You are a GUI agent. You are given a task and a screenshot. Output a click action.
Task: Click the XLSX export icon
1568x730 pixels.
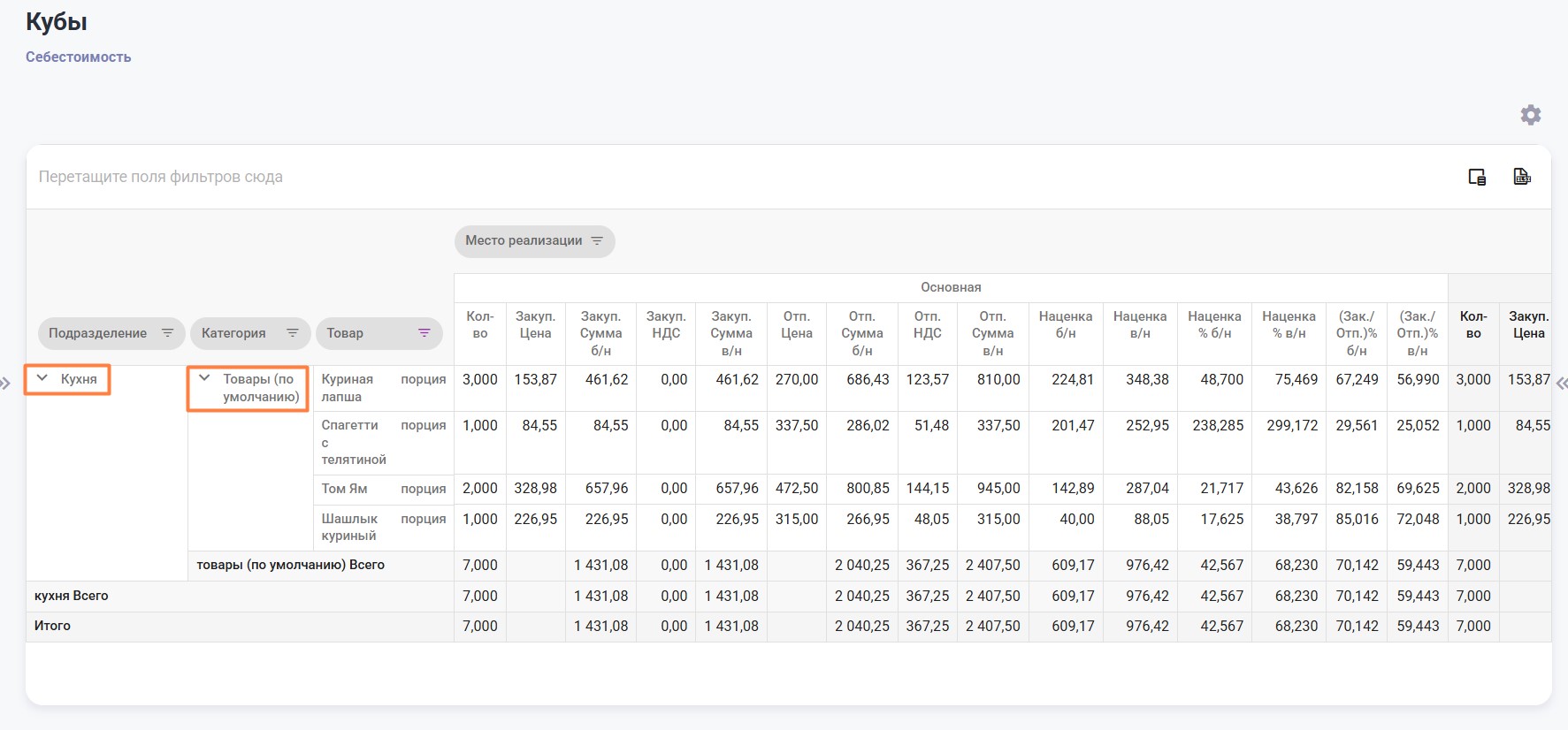click(x=1522, y=177)
